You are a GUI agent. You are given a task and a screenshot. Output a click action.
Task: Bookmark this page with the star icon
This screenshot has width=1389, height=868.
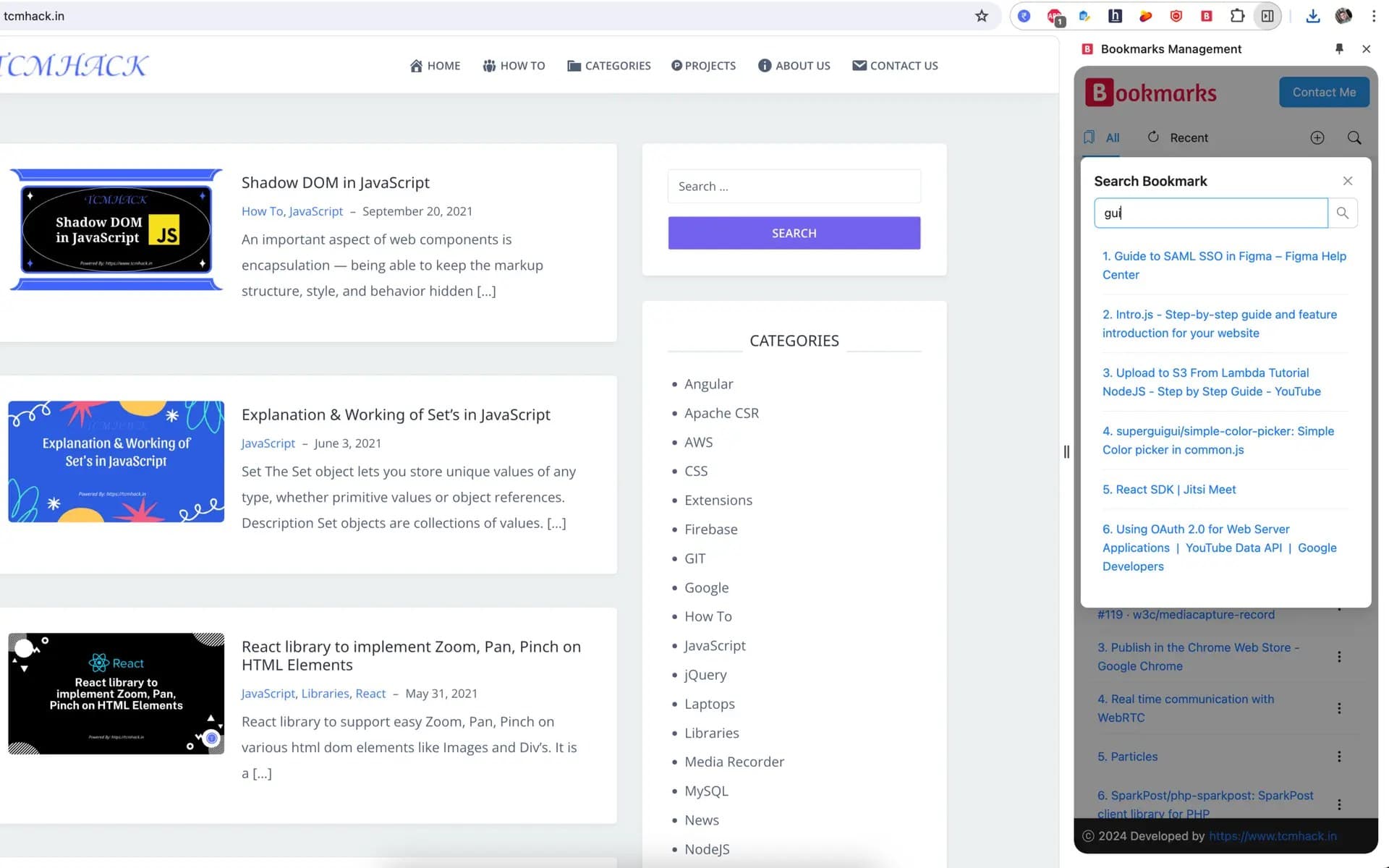[981, 16]
